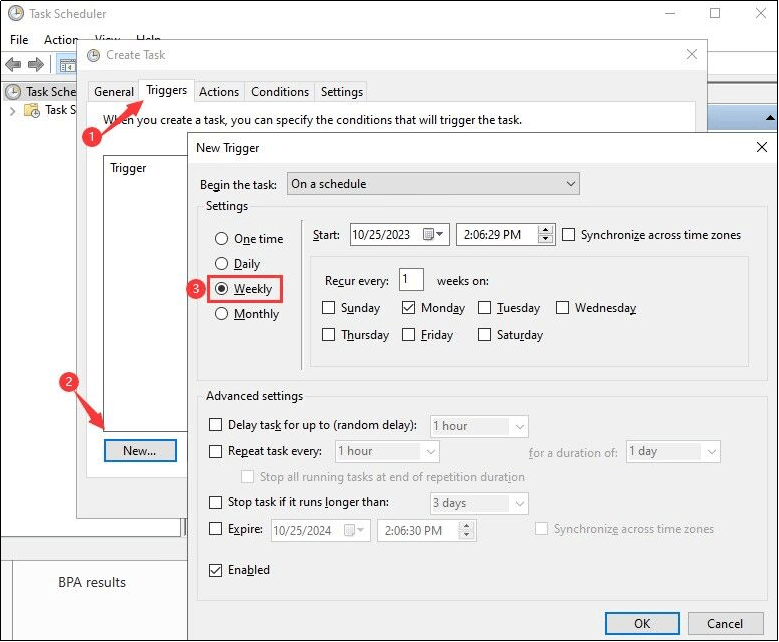Choose the Weekly schedule radio button
779x642 pixels.
click(x=222, y=289)
